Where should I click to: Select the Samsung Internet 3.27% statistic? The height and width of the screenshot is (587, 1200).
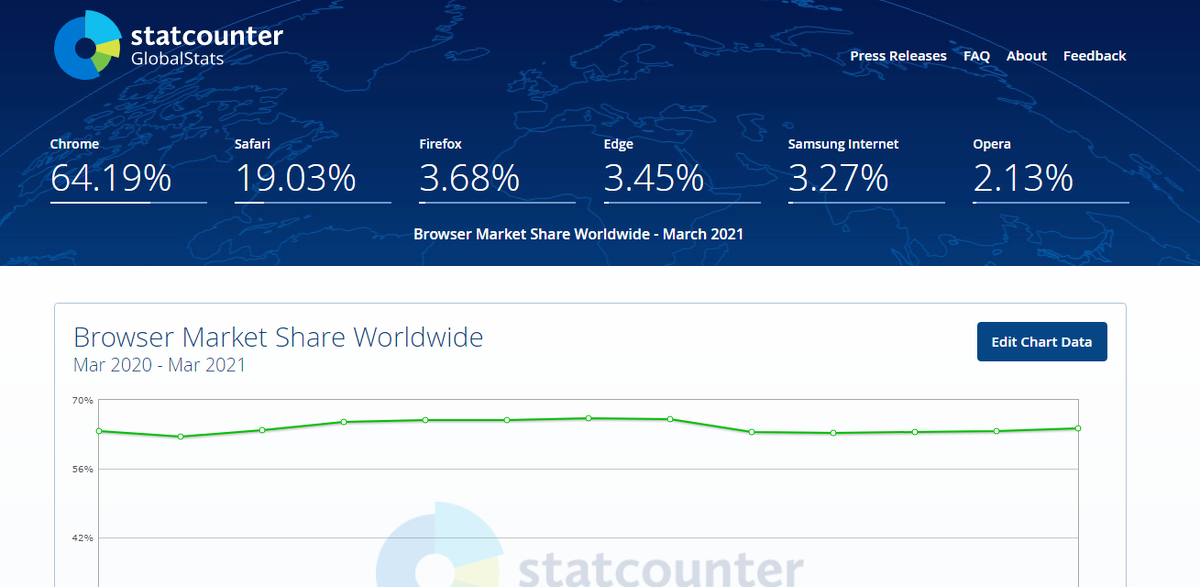[866, 170]
